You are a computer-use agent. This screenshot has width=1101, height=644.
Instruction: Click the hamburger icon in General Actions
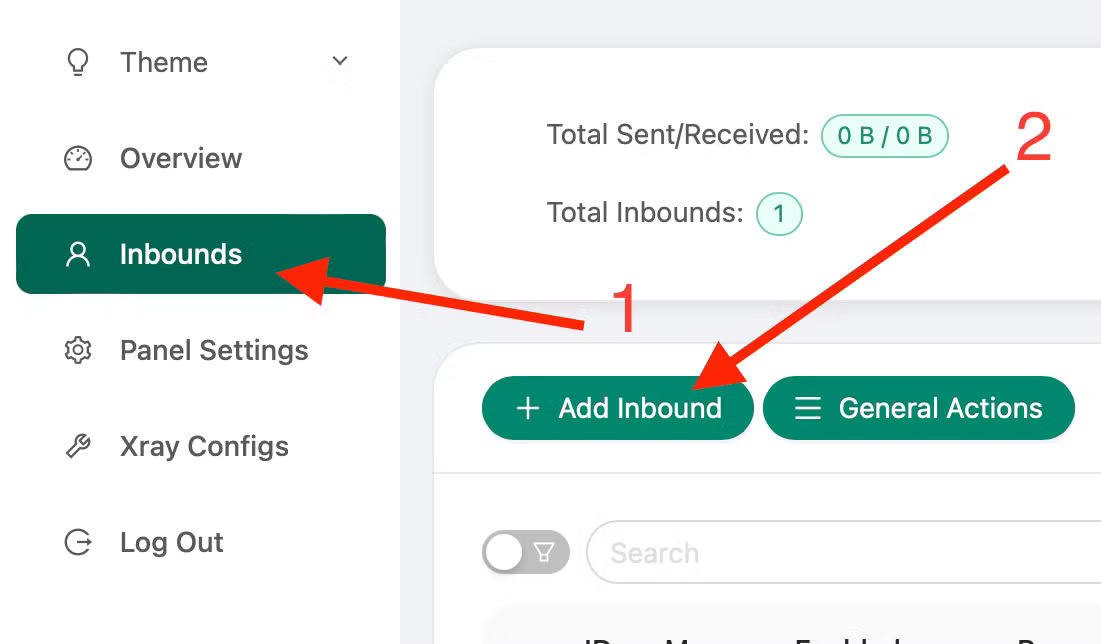pyautogui.click(x=808, y=408)
